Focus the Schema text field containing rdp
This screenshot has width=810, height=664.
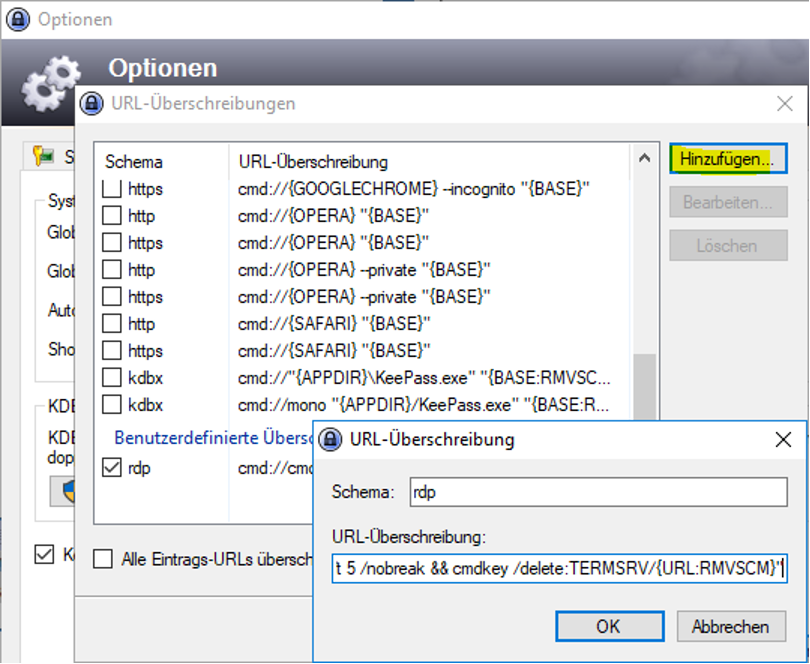(x=596, y=491)
